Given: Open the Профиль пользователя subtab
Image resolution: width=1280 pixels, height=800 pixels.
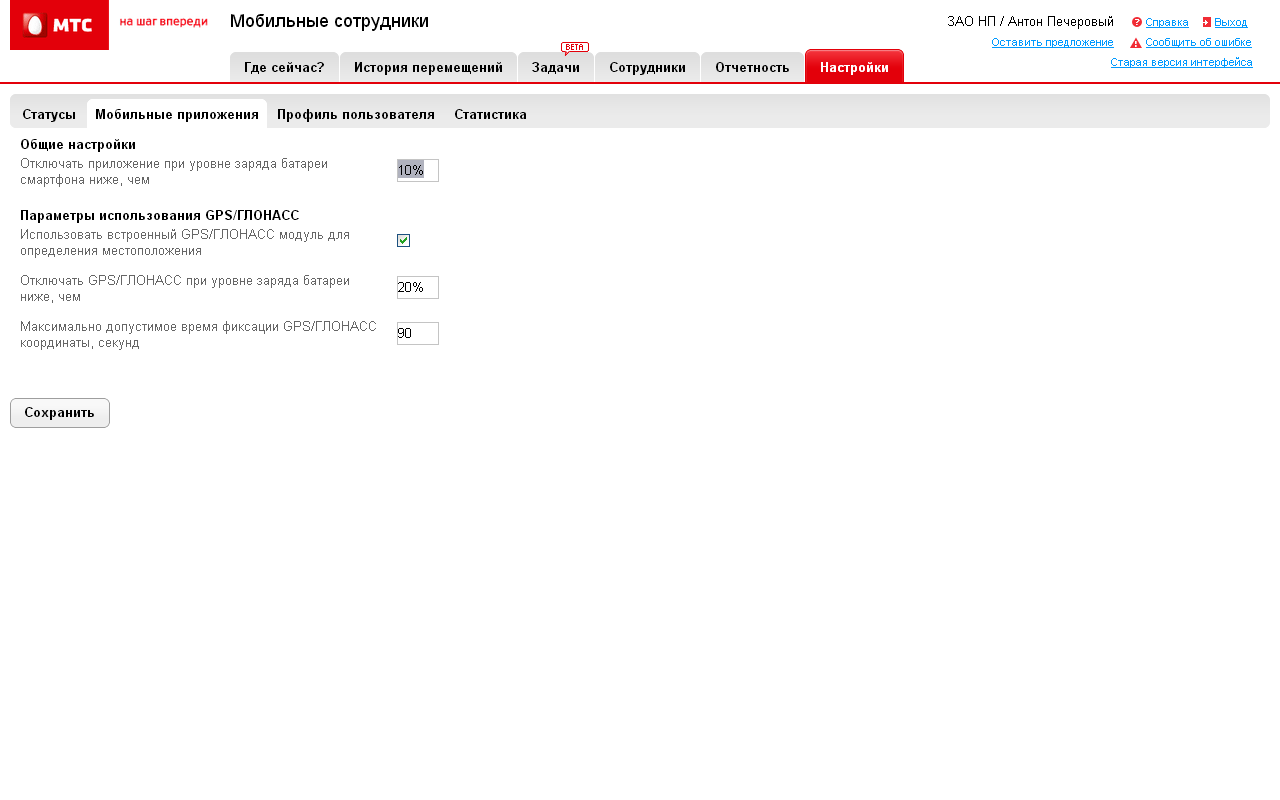Looking at the screenshot, I should point(356,114).
